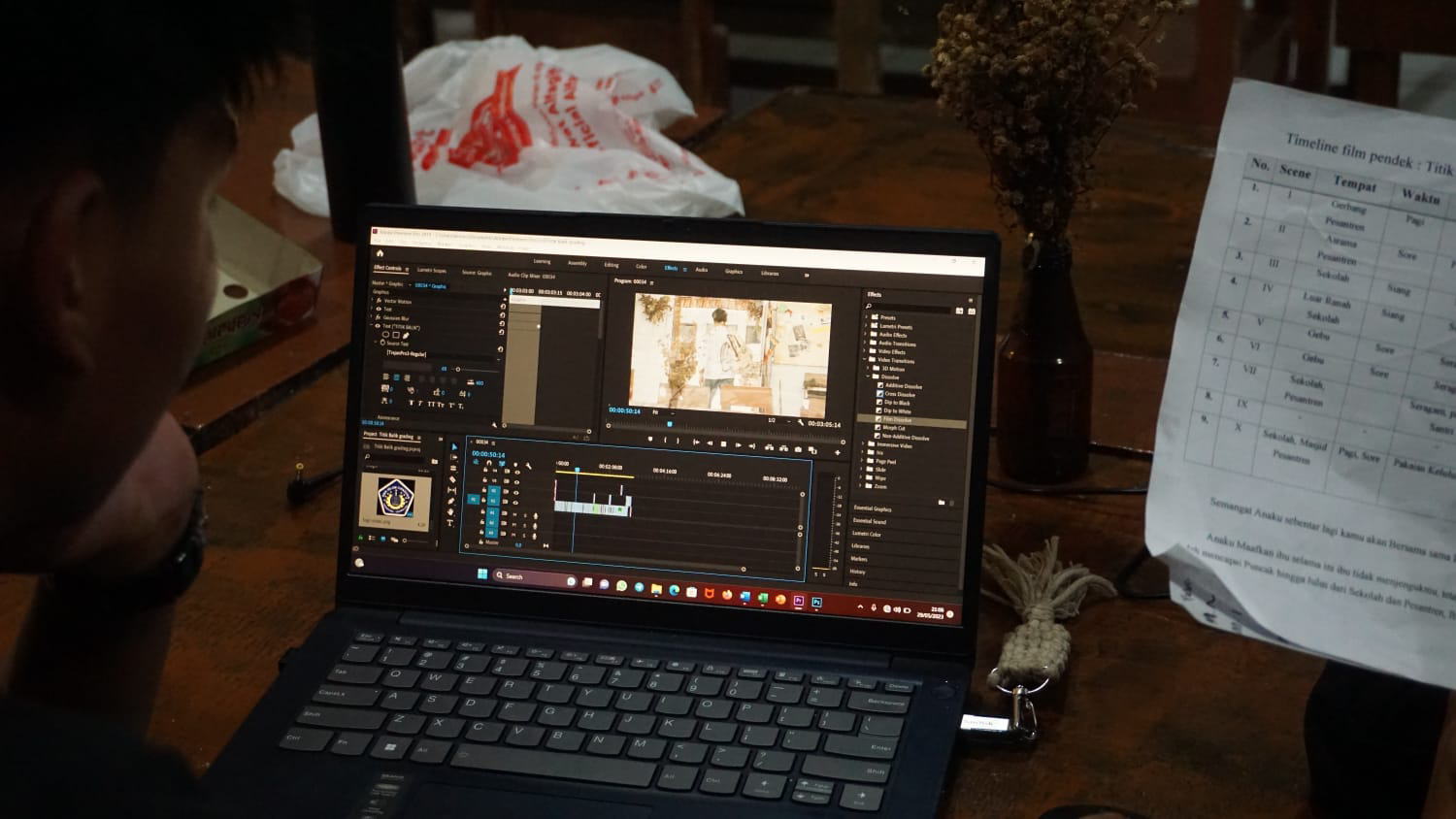
Task: Switch to Editing workspace tab
Action: coord(612,265)
